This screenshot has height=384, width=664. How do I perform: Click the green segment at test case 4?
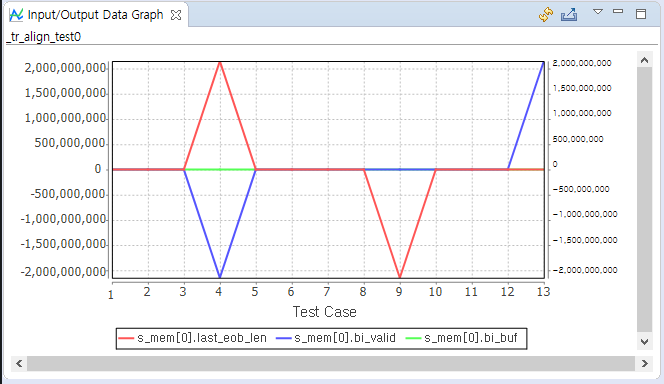[x=220, y=169]
